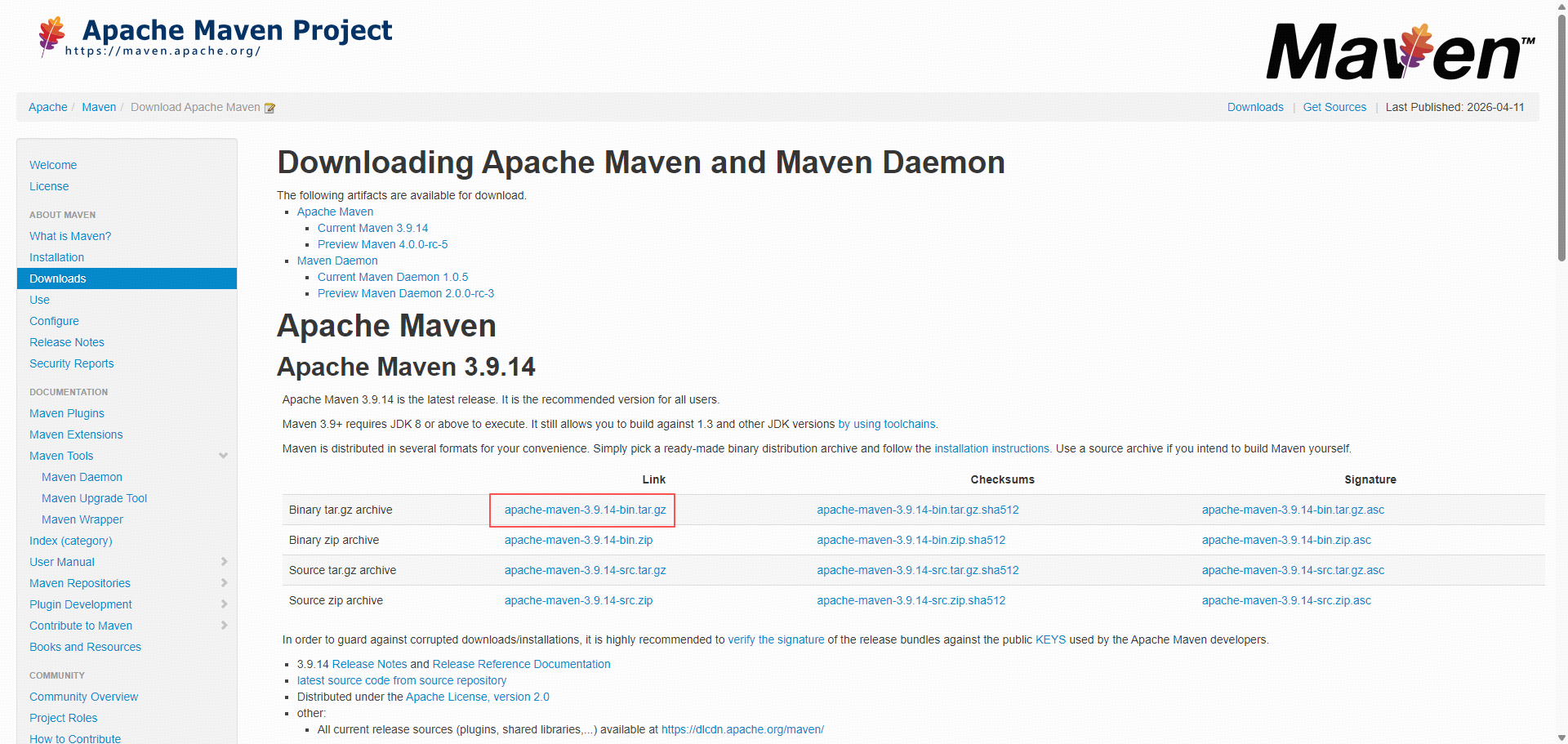
Task: Open the Maven Wrapper link
Action: point(82,519)
